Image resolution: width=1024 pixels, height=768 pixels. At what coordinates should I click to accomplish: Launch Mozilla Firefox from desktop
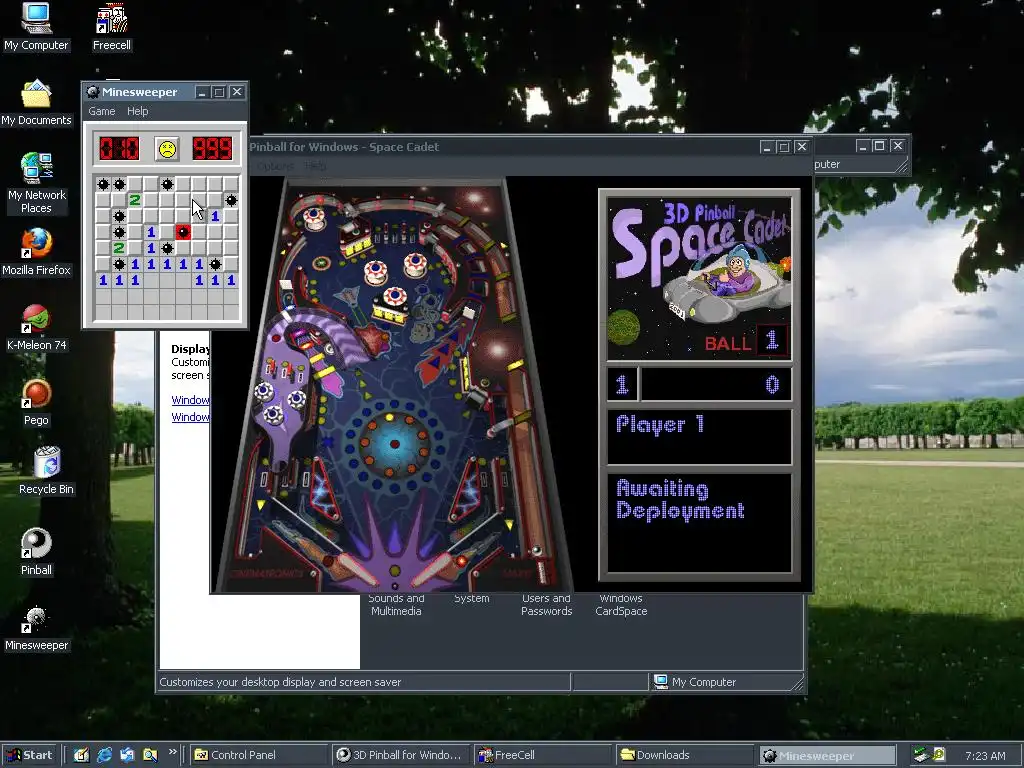pos(36,252)
